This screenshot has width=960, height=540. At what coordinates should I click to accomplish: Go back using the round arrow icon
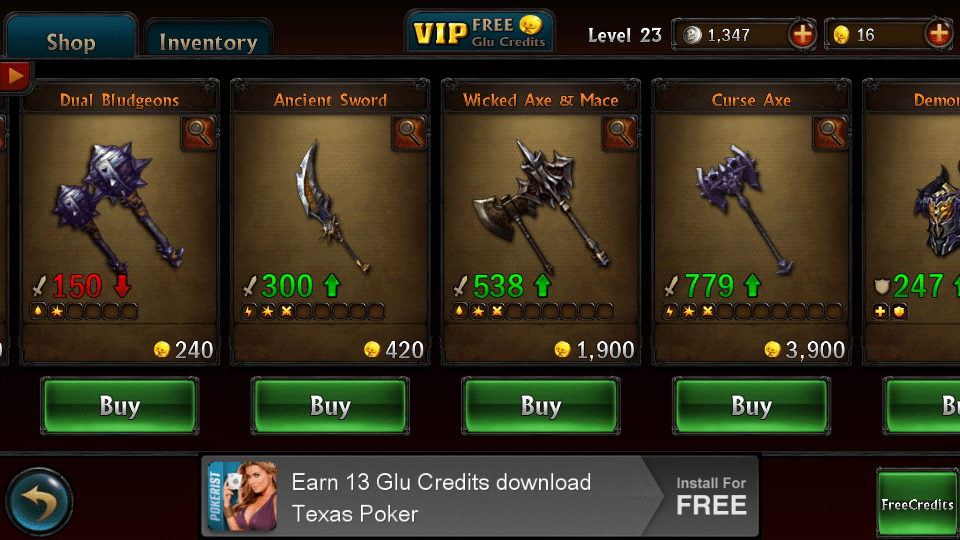tap(39, 502)
